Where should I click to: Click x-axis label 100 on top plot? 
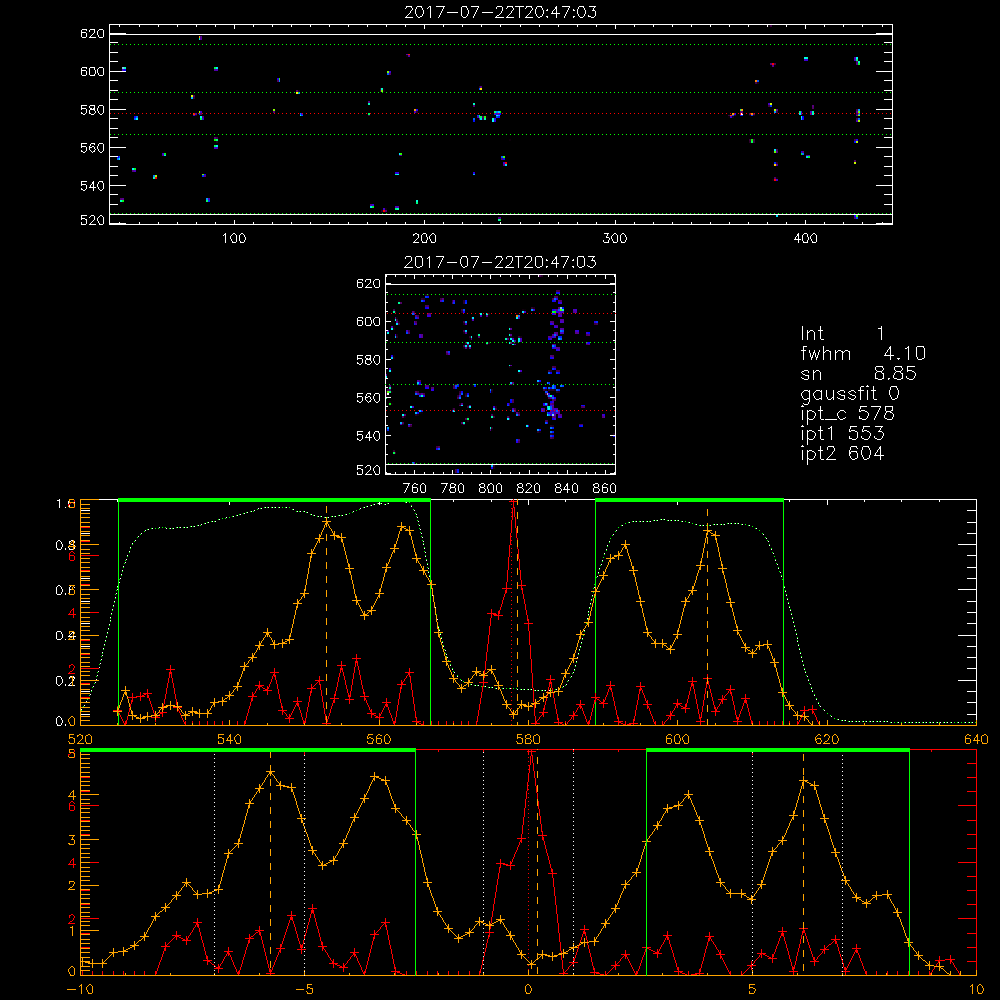point(234,239)
